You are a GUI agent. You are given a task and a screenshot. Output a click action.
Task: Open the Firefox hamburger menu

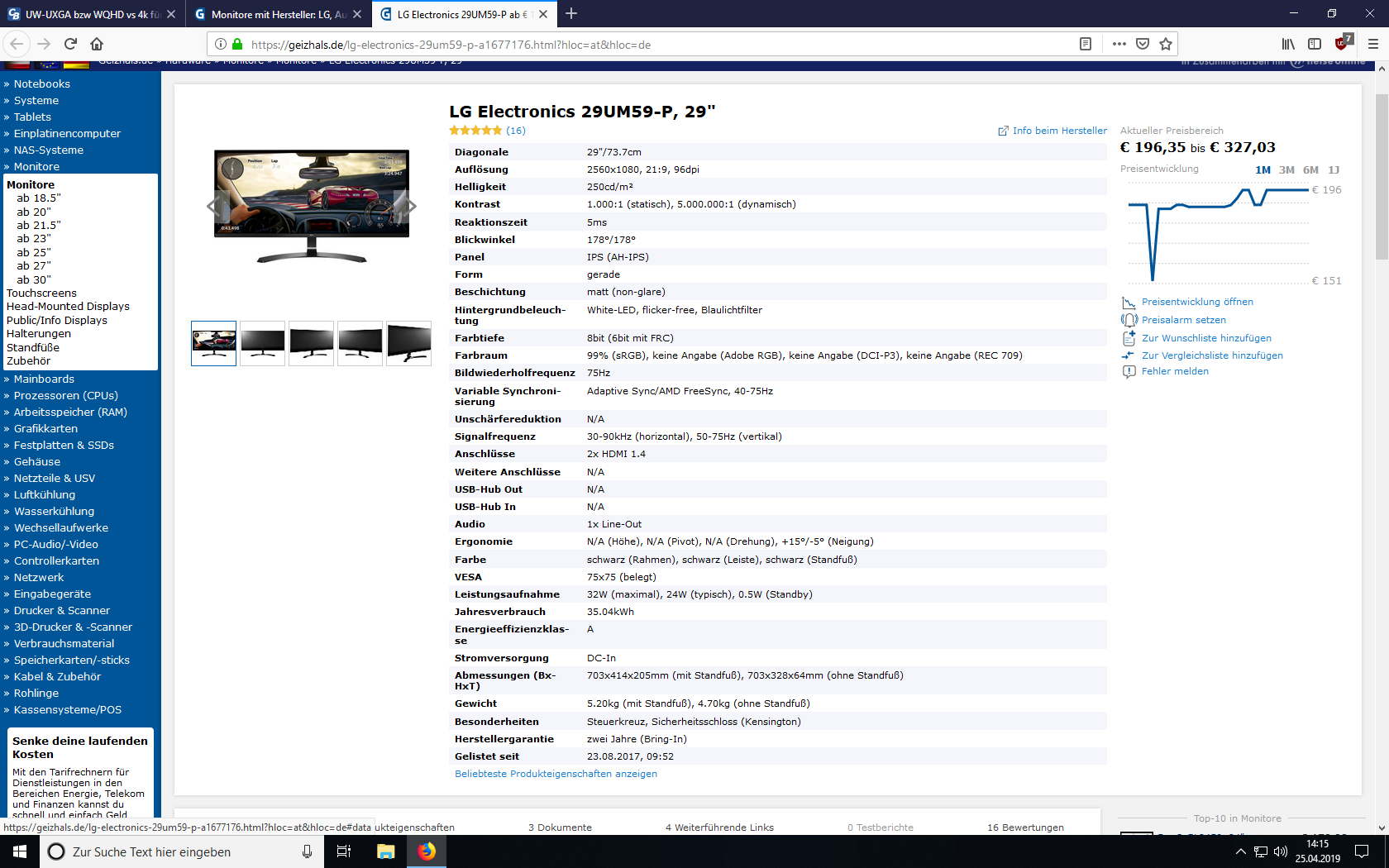point(1372,44)
